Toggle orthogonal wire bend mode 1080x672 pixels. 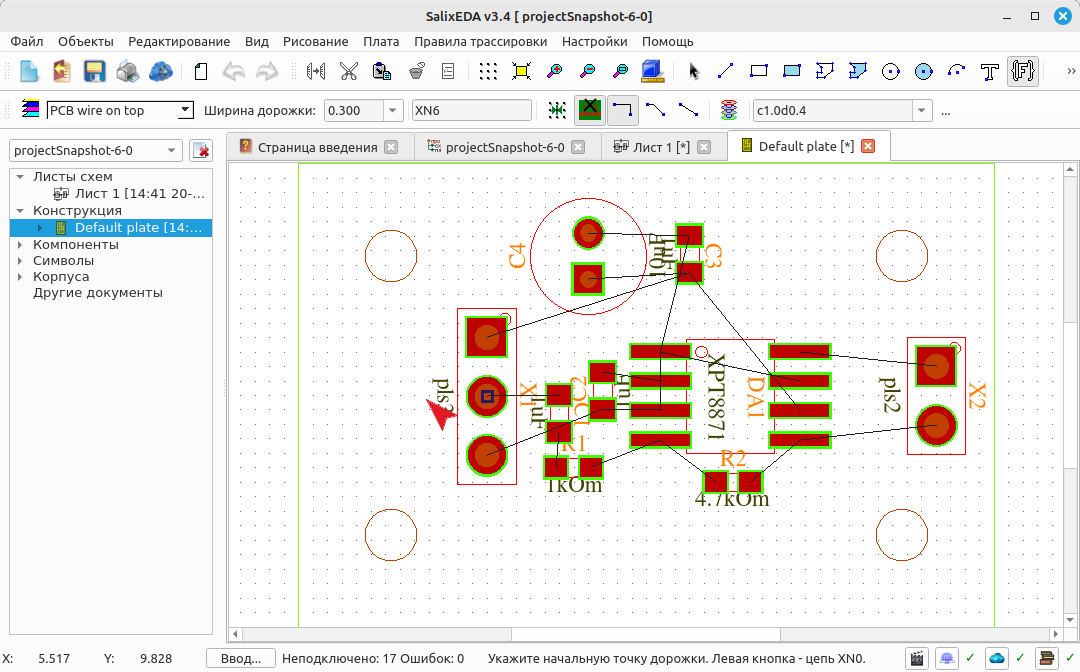pos(622,110)
